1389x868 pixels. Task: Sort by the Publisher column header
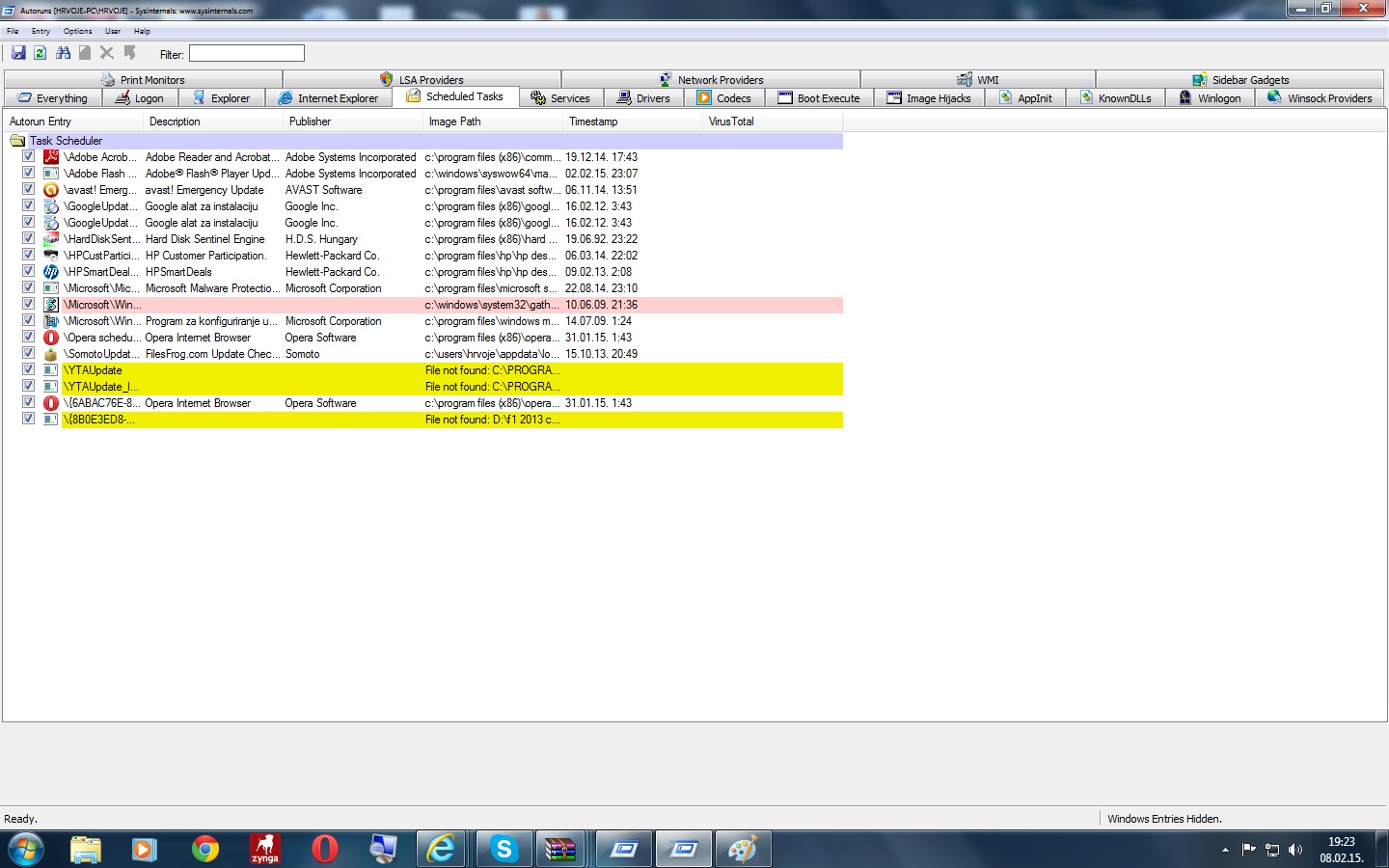(353, 122)
